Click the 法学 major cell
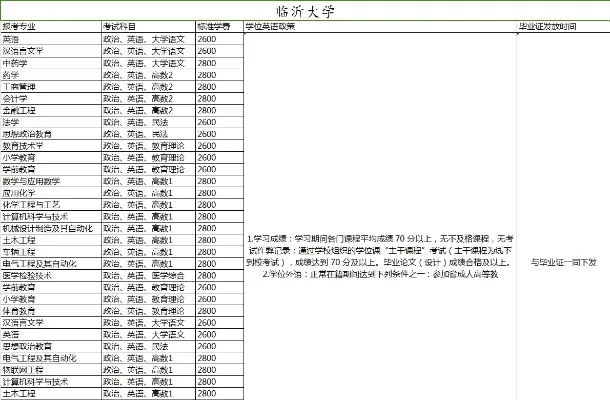The width and height of the screenshot is (610, 400). (x=51, y=122)
